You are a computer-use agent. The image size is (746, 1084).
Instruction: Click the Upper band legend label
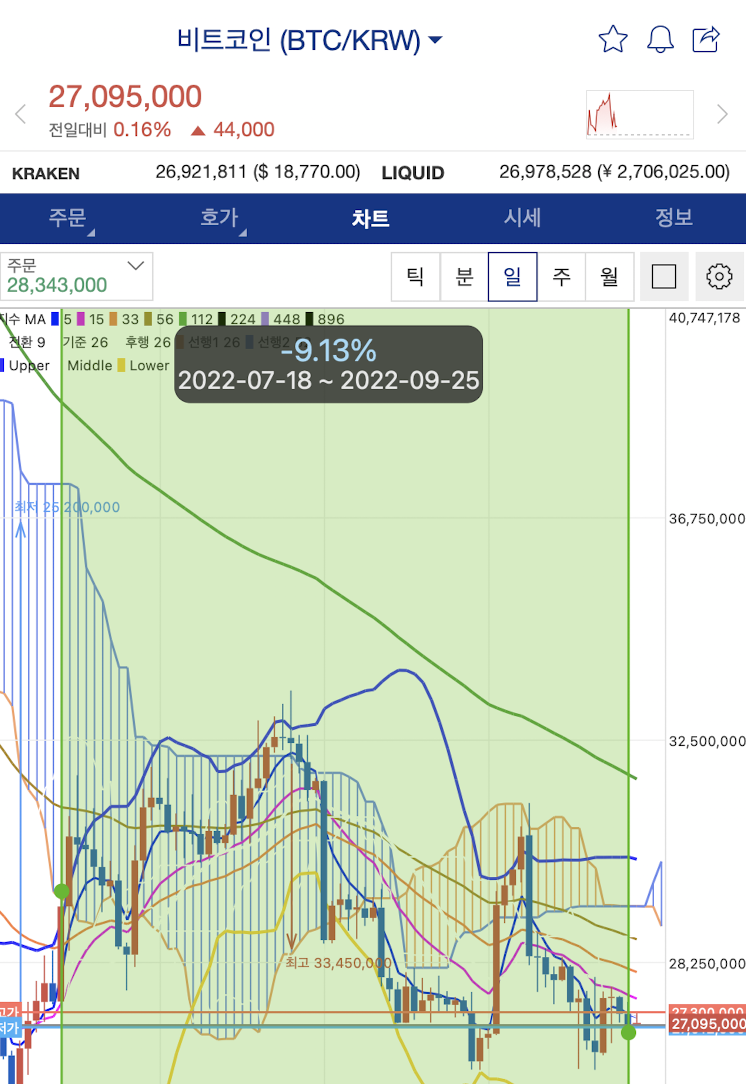click(x=29, y=366)
